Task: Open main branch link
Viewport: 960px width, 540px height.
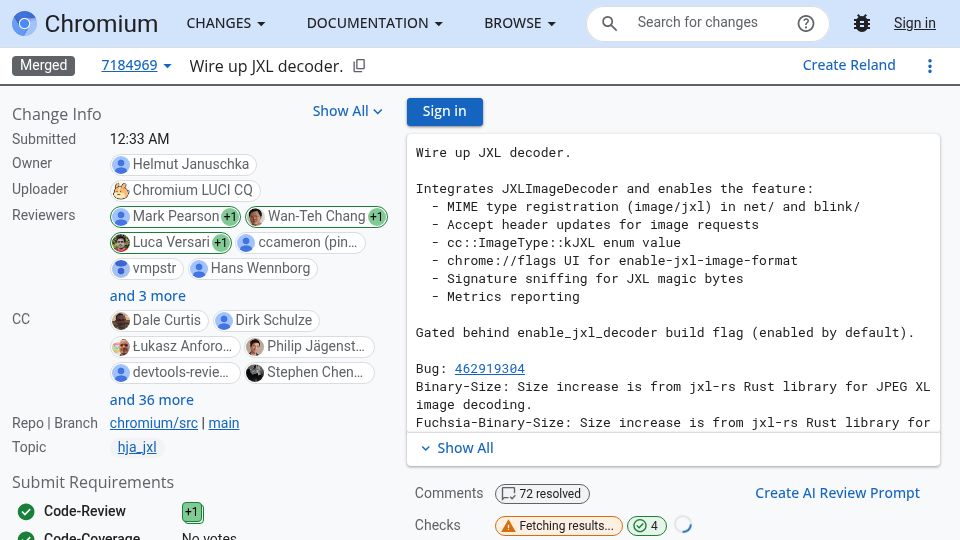Action: point(223,423)
